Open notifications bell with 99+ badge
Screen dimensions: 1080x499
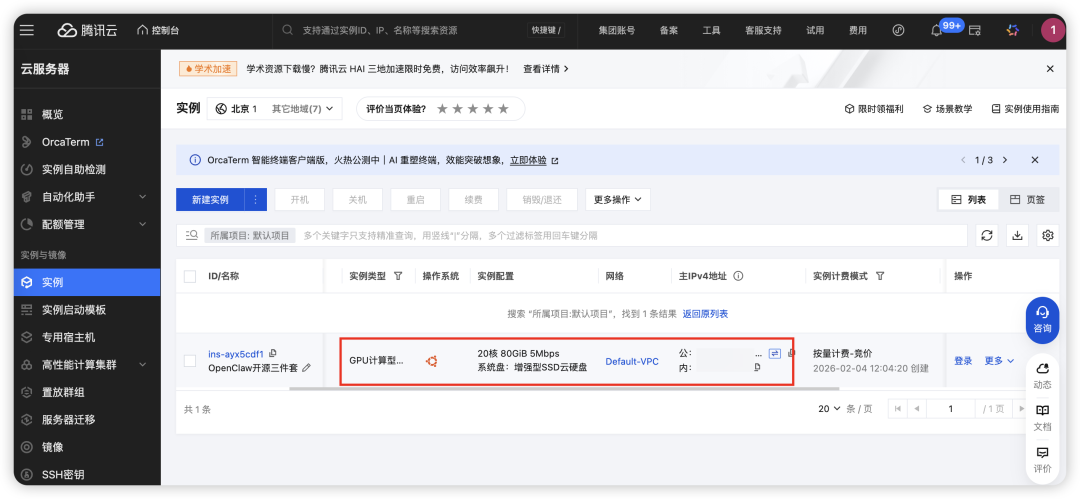coord(937,30)
